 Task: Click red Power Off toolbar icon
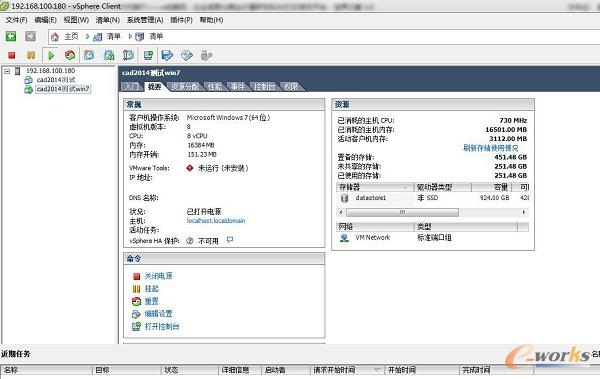[11, 56]
